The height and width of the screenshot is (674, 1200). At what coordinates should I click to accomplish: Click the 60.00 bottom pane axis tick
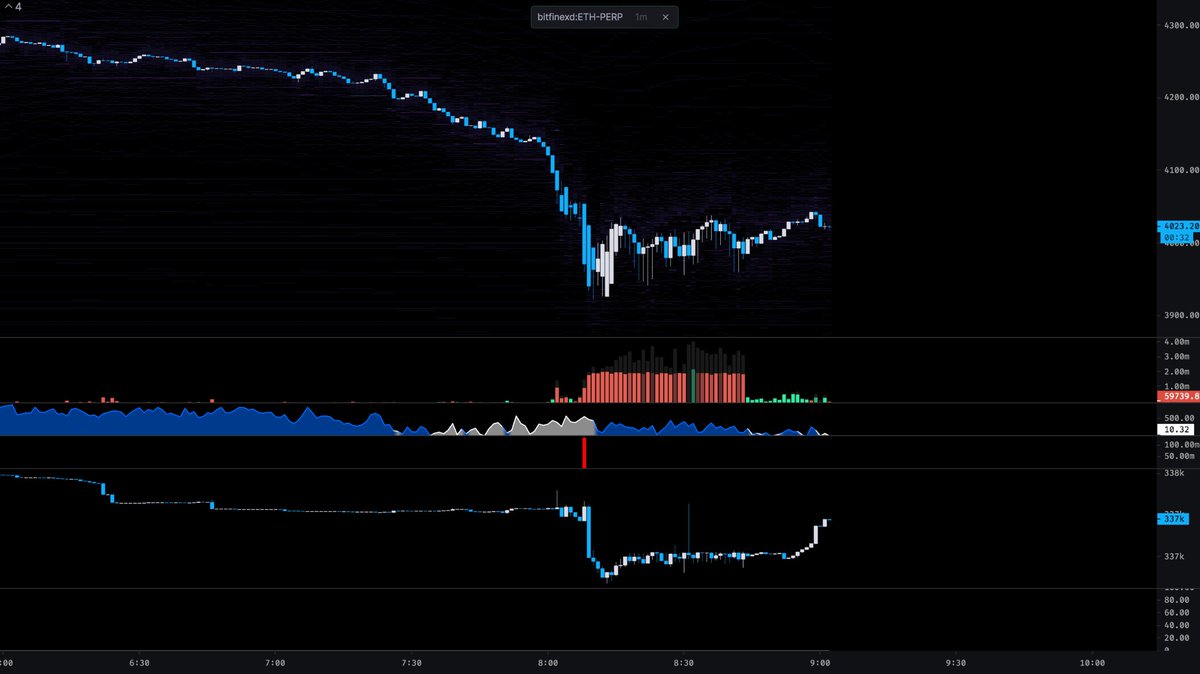1177,613
